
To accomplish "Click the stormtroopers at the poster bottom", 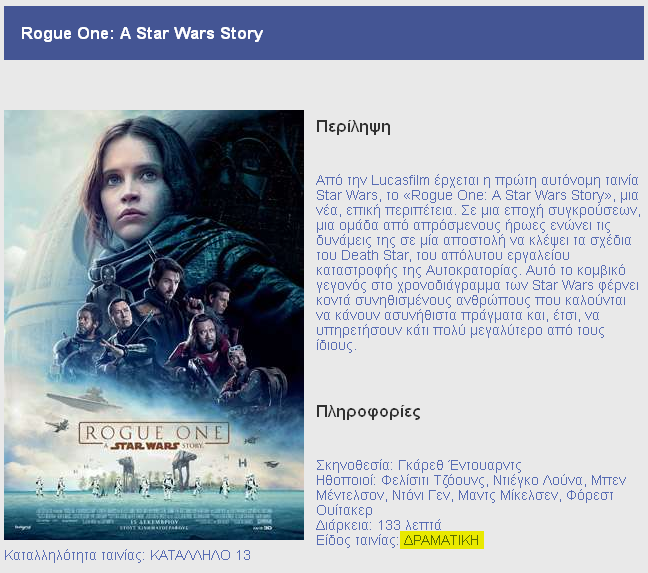I will point(150,488).
